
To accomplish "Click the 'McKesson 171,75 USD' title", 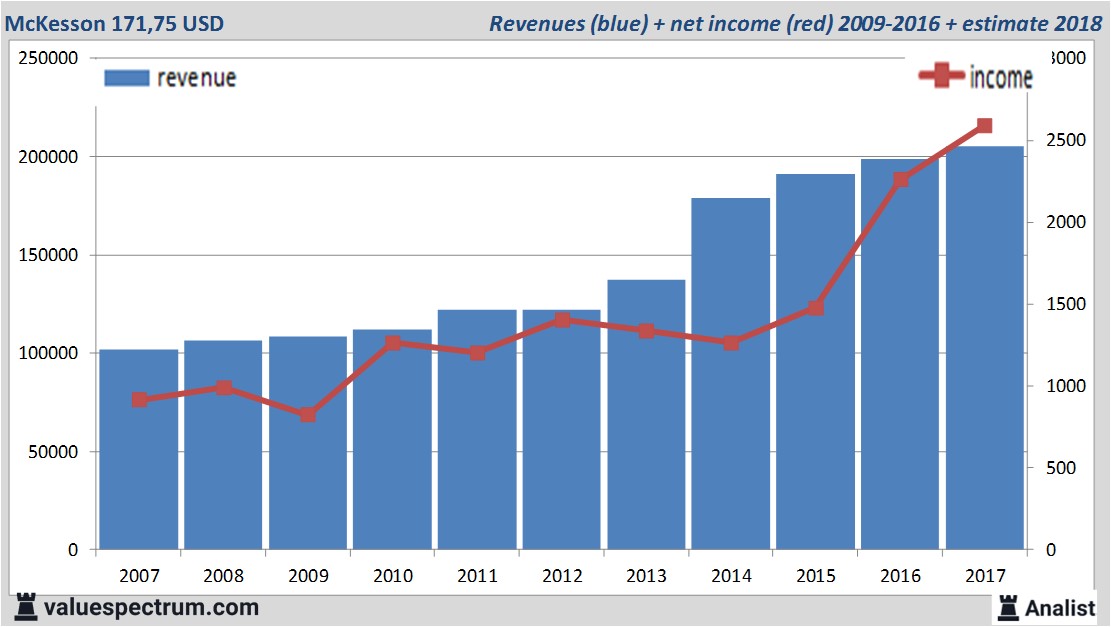I will [114, 23].
